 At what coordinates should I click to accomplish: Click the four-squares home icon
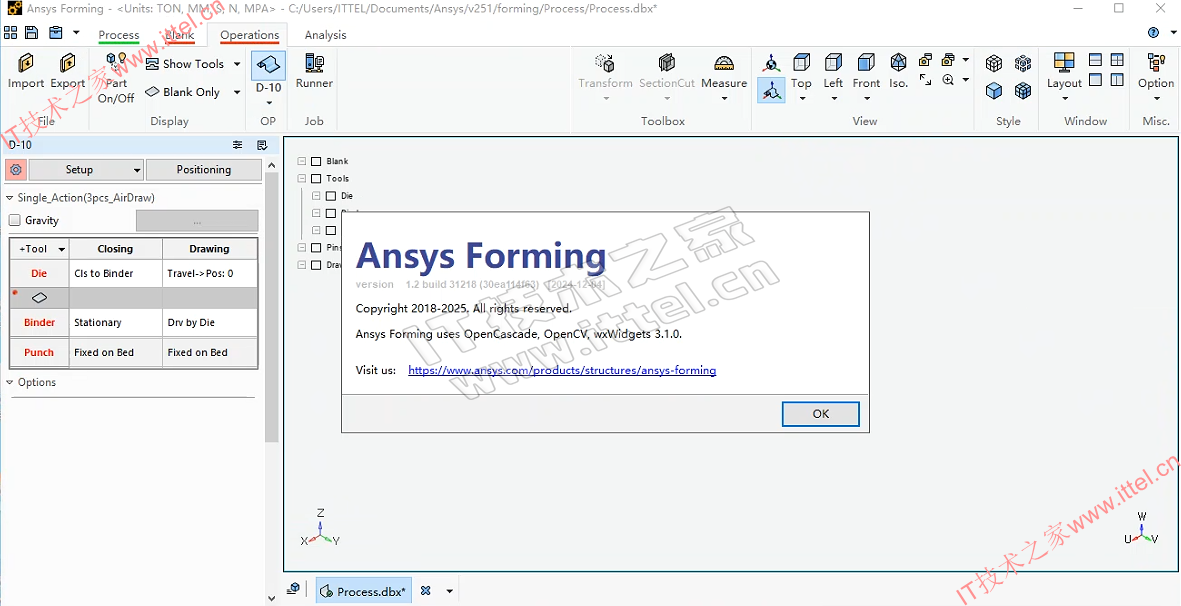[x=11, y=32]
